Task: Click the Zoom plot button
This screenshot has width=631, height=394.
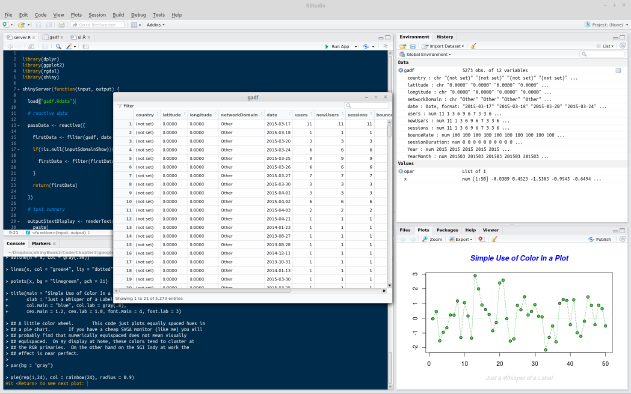Action: [432, 239]
